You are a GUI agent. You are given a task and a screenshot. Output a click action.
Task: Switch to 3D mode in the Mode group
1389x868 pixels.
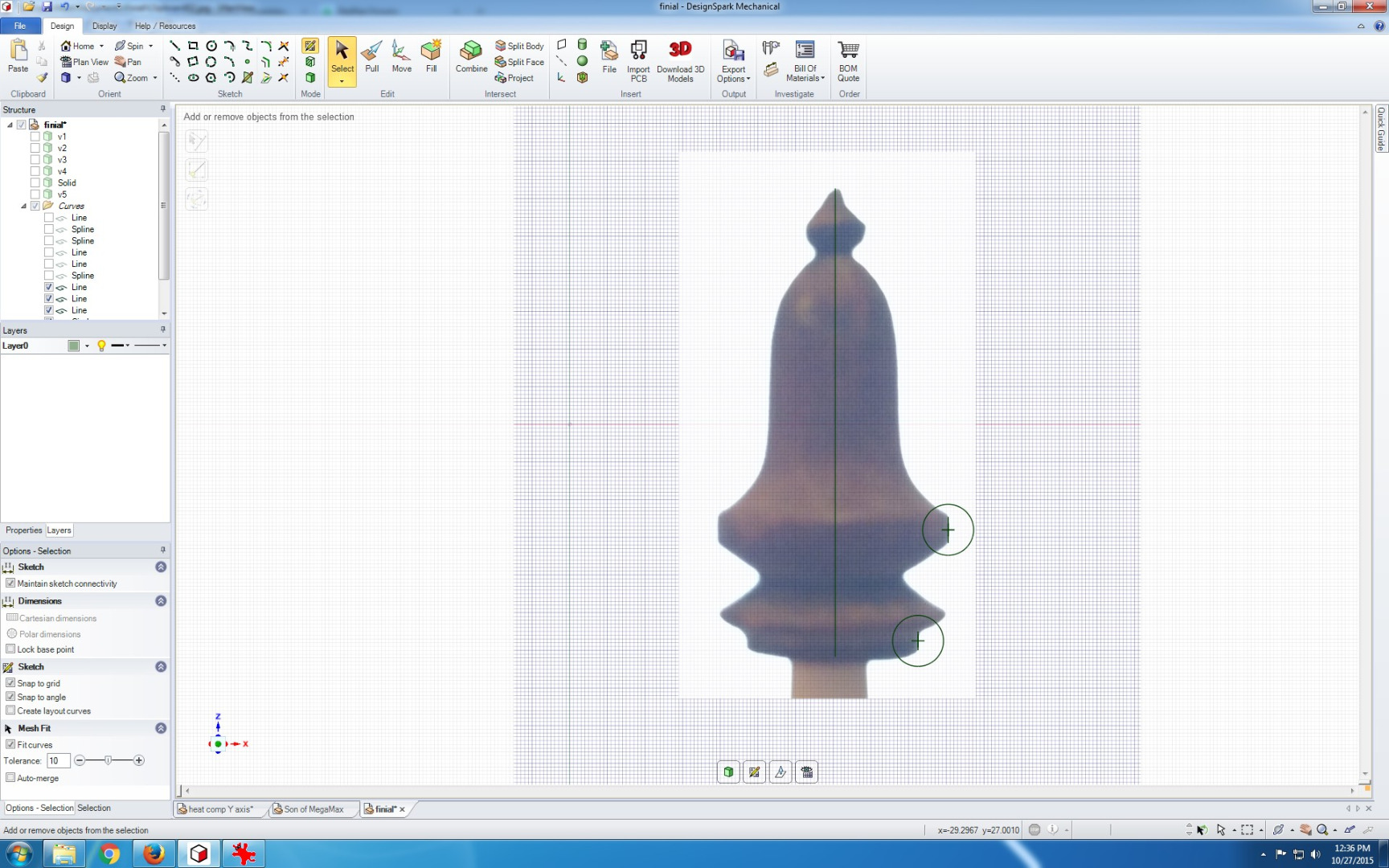(x=310, y=78)
